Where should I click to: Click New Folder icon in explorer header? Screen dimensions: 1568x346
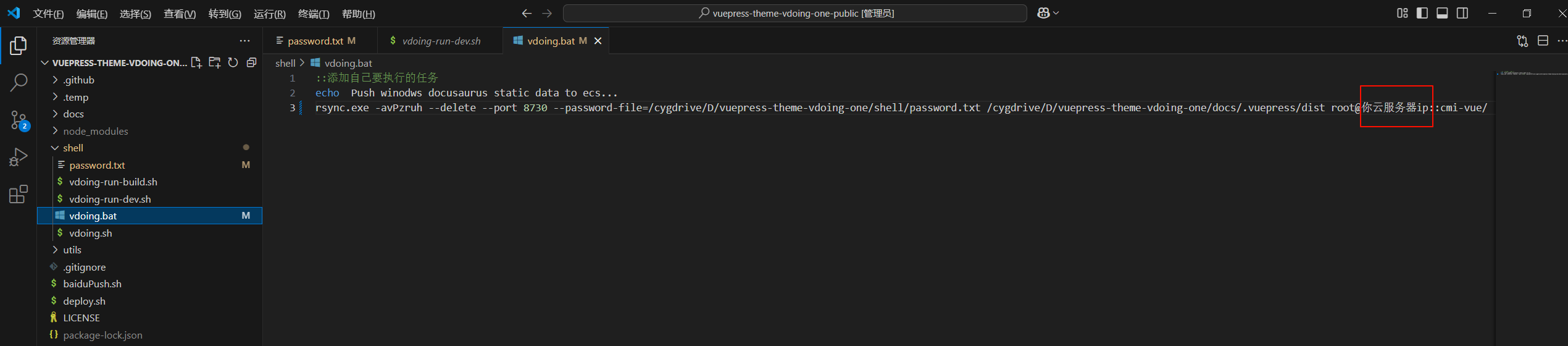[x=215, y=62]
